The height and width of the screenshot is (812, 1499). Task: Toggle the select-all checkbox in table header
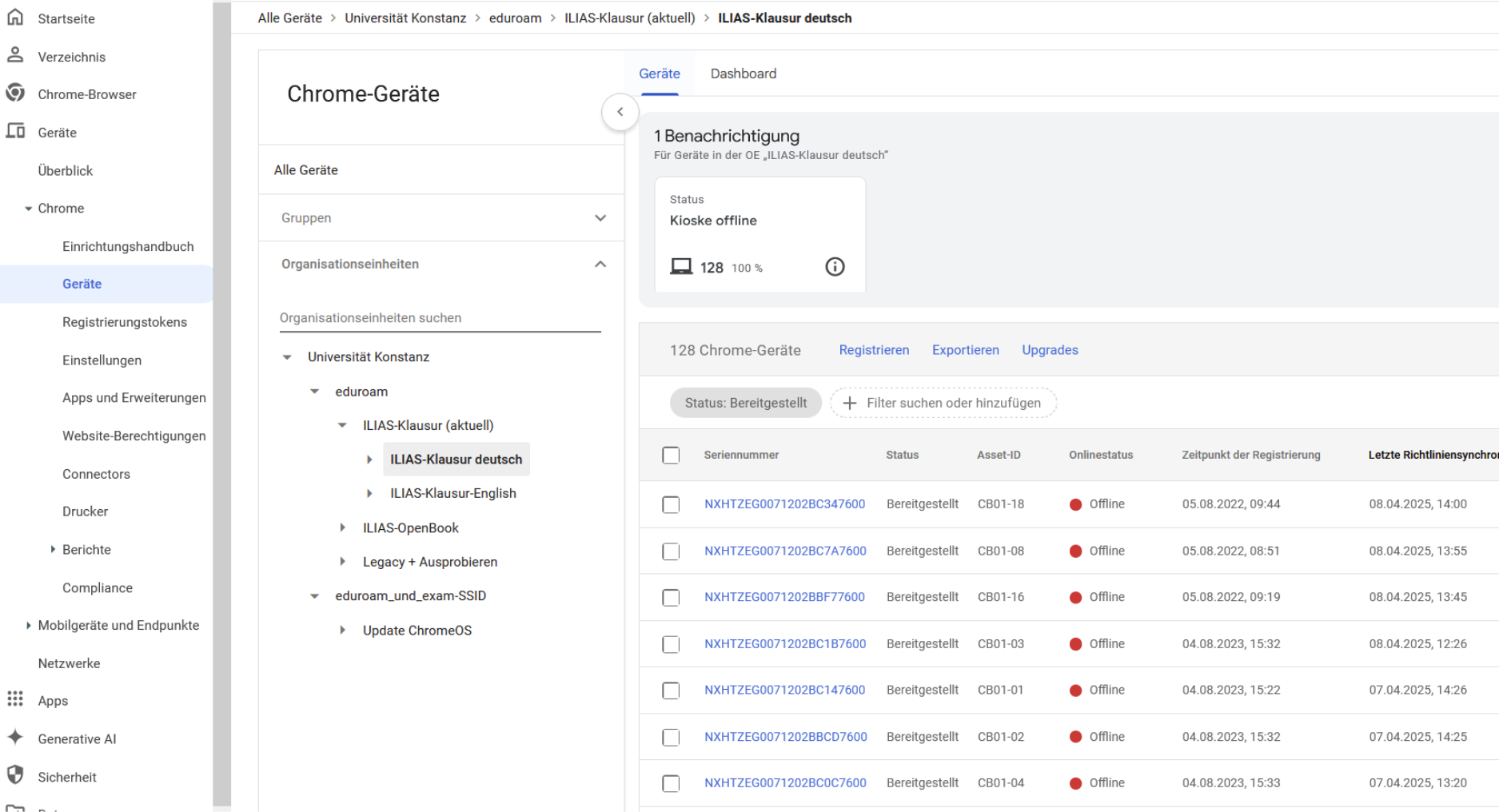(x=671, y=455)
